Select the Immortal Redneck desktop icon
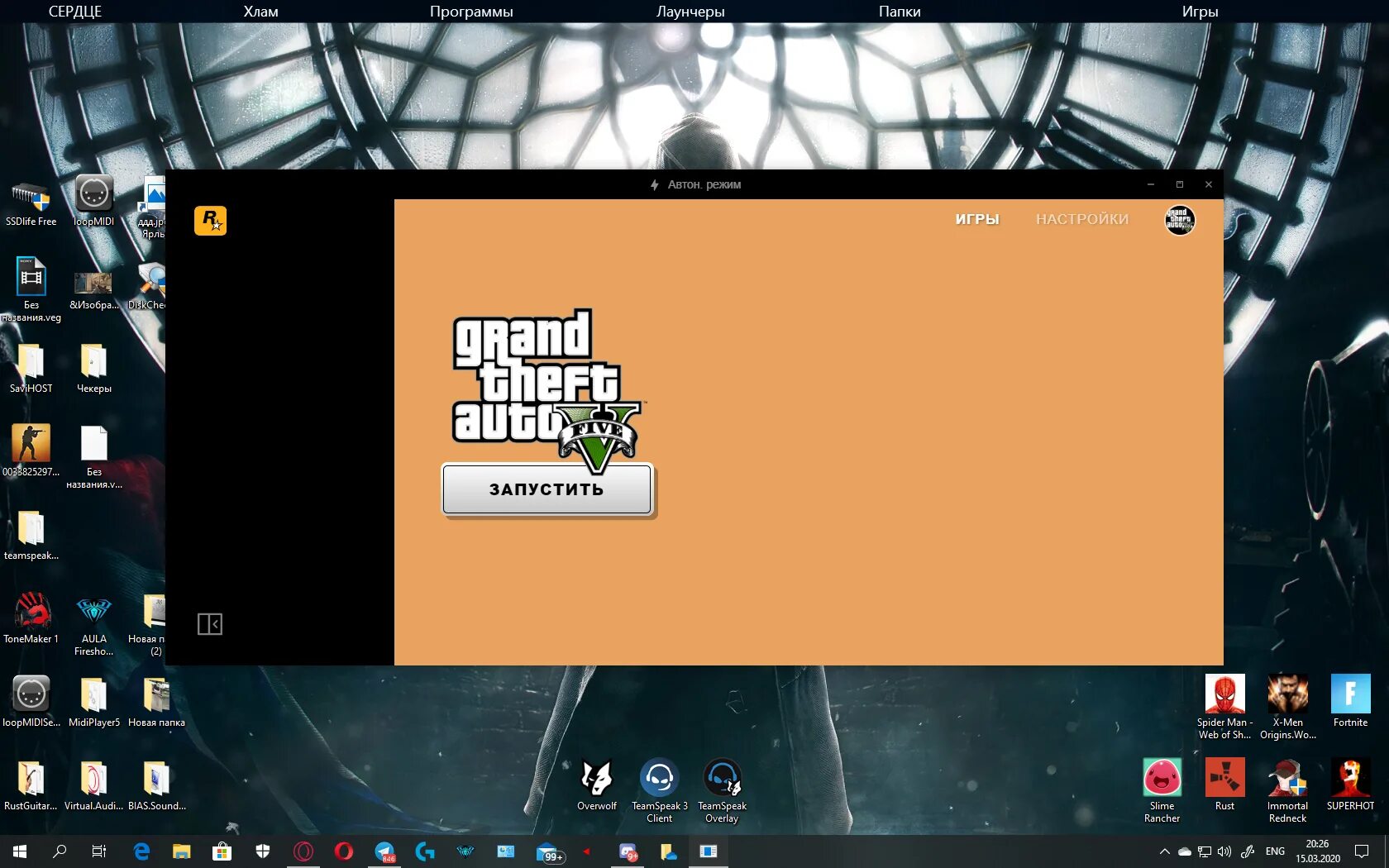The width and height of the screenshot is (1389, 868). click(x=1288, y=791)
